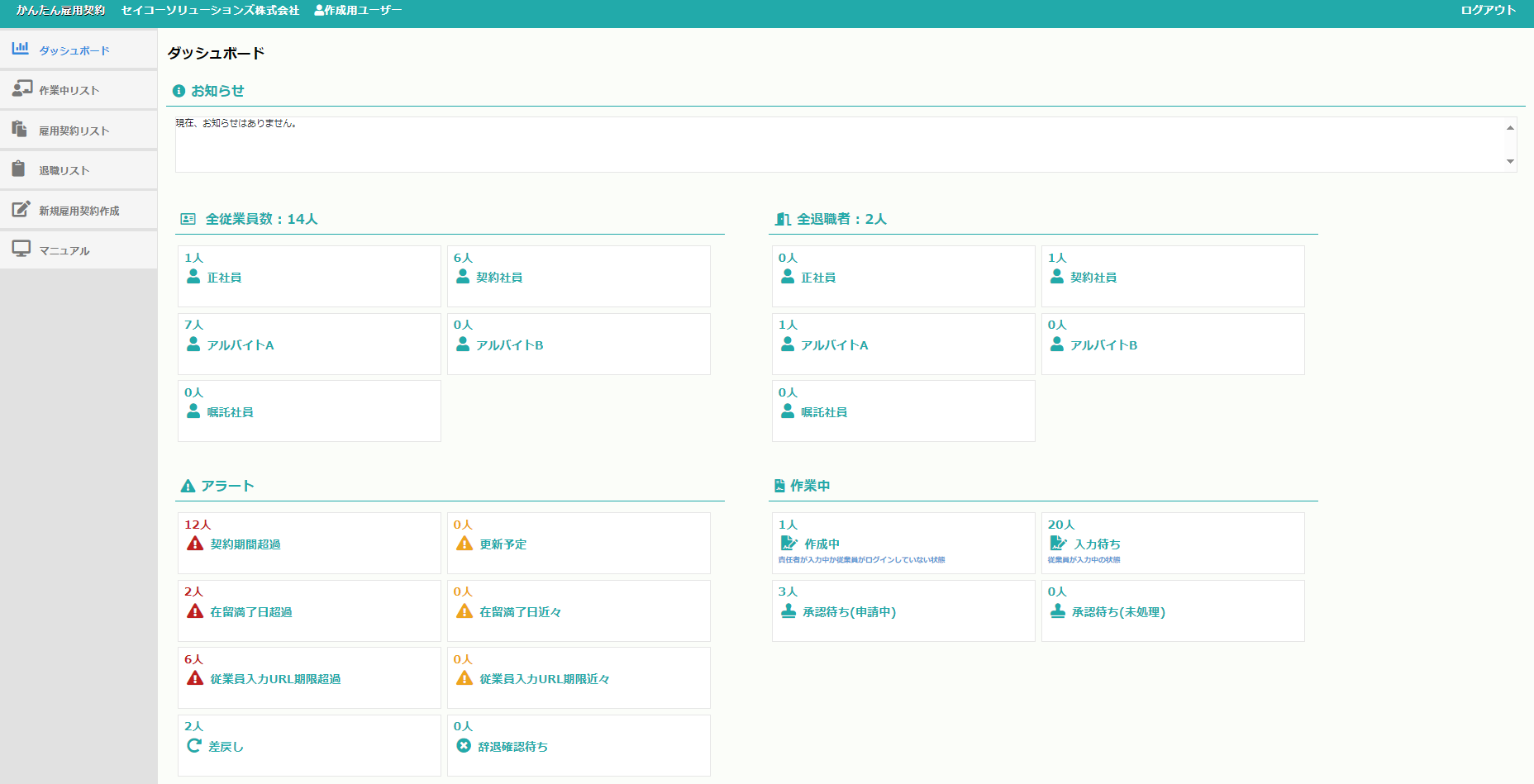Click 従業員入力URL期限超過 alert link
The image size is (1534, 784).
pos(275,679)
